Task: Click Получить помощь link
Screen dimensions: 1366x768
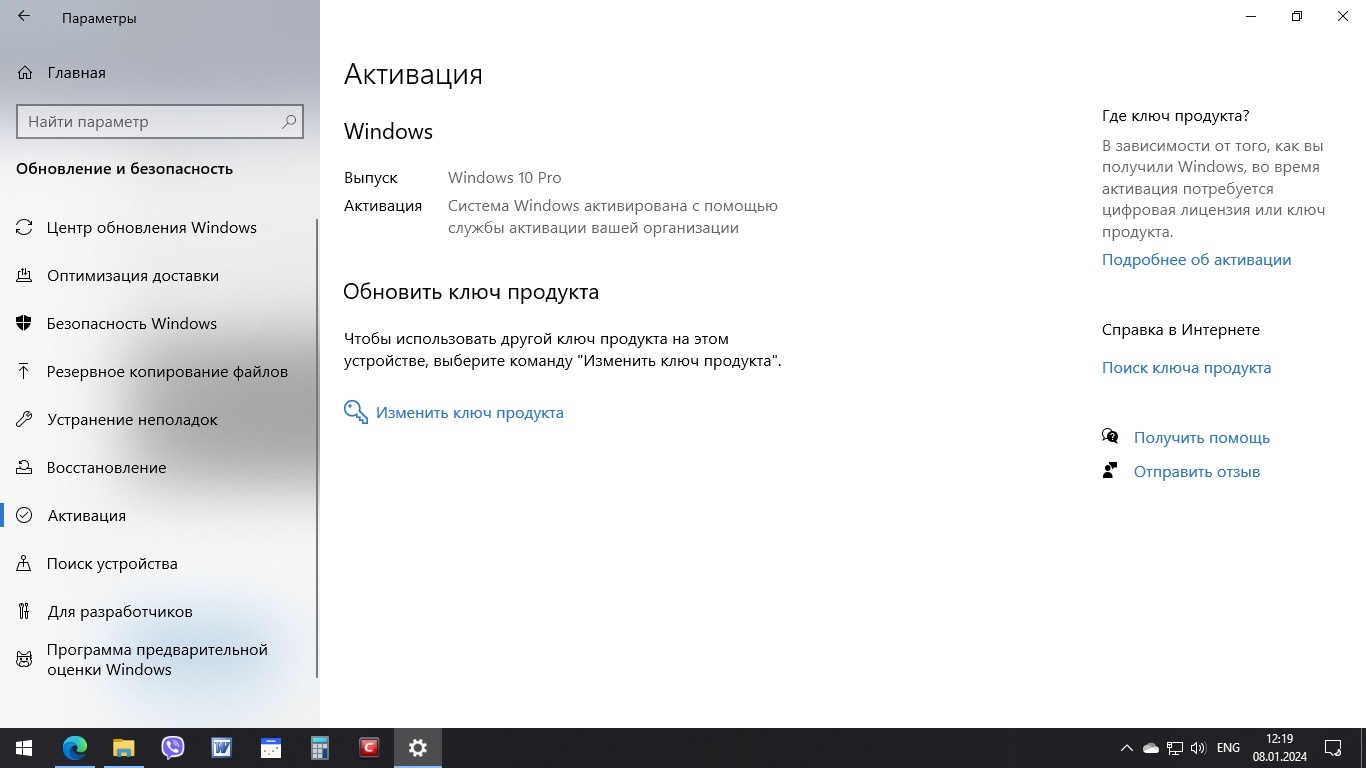Action: click(x=1201, y=438)
